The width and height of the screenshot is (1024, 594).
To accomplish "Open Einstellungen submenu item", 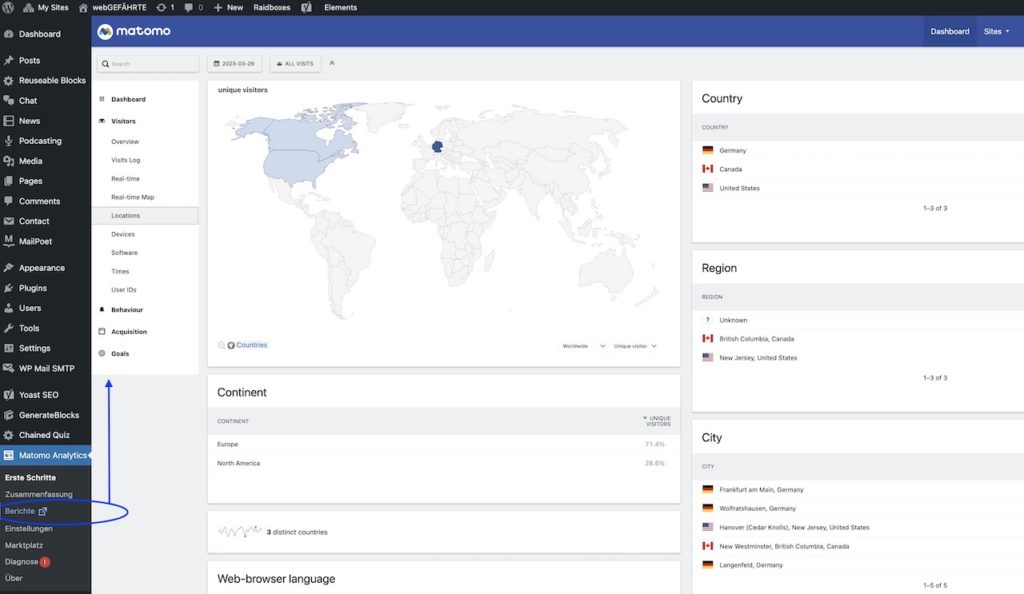I will click(x=29, y=529).
